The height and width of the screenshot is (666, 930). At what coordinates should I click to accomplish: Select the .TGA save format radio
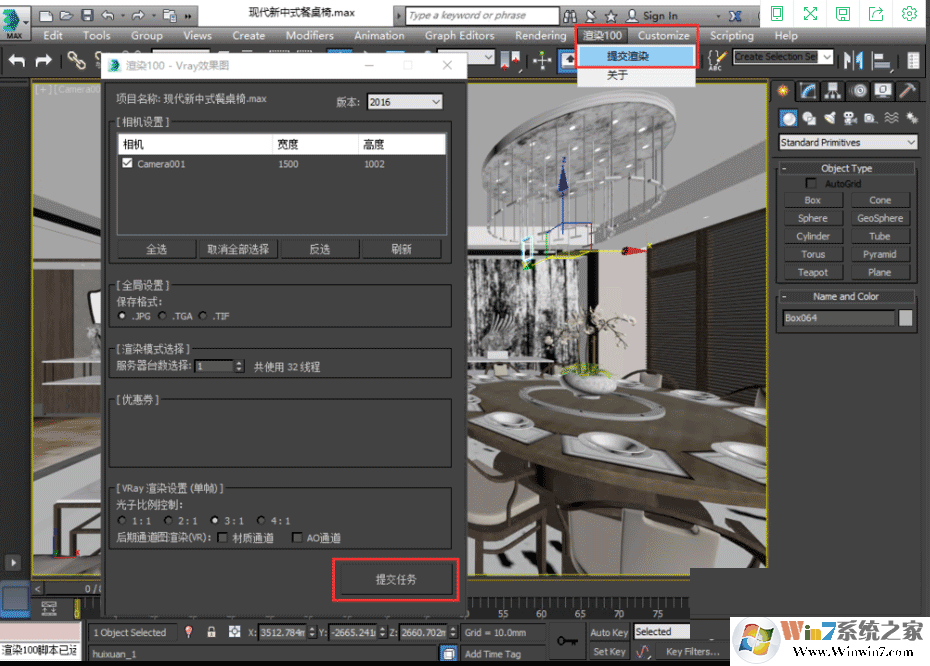[x=163, y=316]
